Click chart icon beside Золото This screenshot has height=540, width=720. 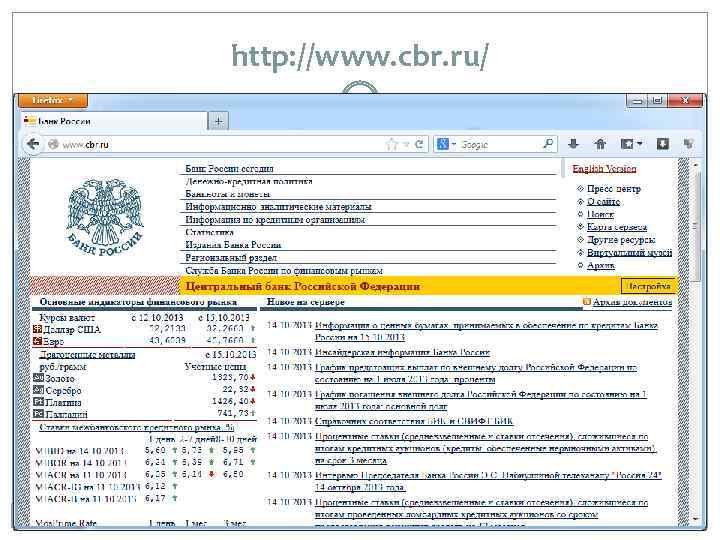(x=38, y=378)
